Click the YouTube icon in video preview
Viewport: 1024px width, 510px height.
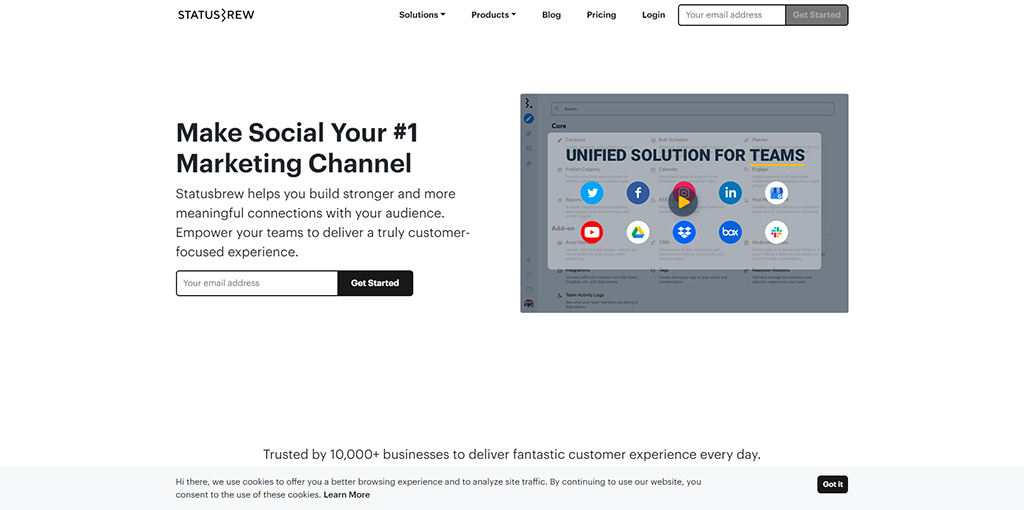[592, 232]
